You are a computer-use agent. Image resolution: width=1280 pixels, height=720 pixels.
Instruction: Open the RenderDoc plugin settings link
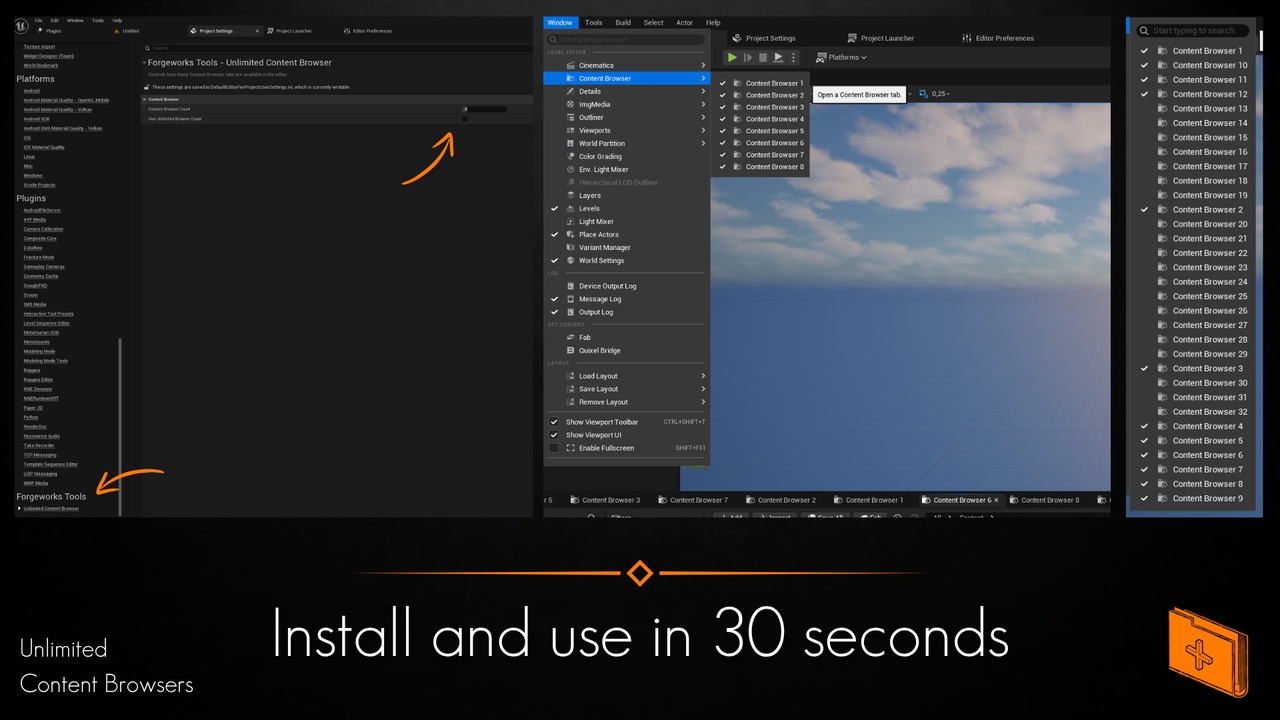tap(34, 427)
